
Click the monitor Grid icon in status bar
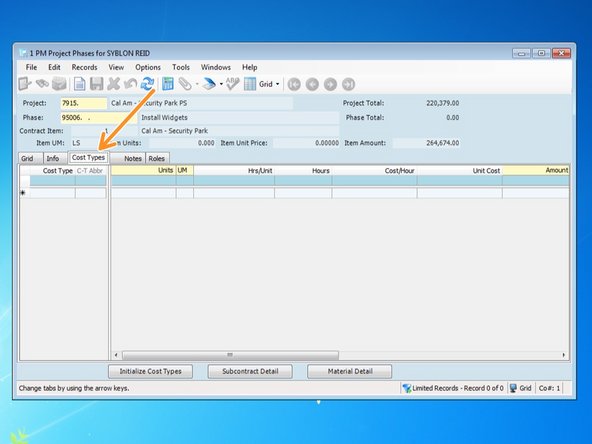coord(513,388)
